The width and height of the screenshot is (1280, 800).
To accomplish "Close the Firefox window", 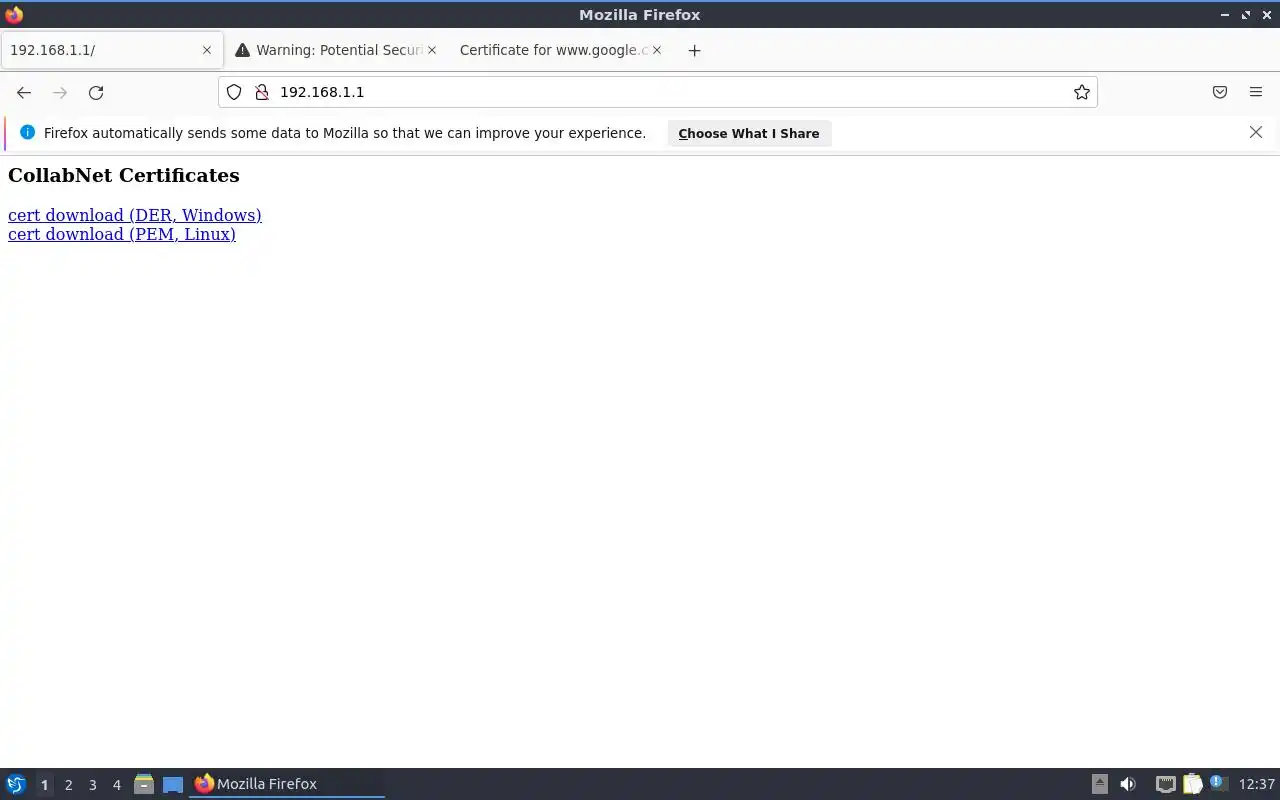I will (x=1267, y=15).
